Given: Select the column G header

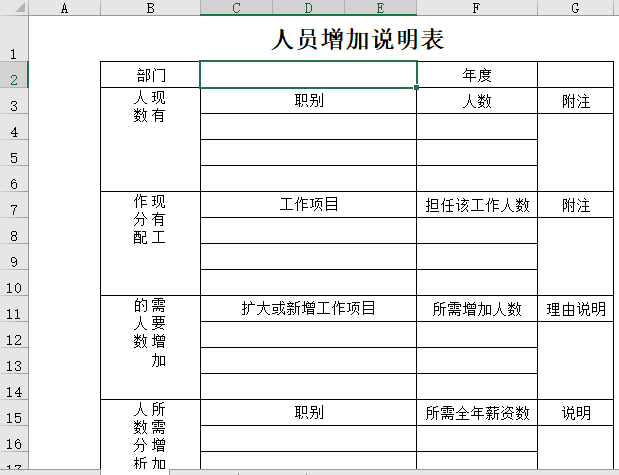Looking at the screenshot, I should click(x=575, y=8).
